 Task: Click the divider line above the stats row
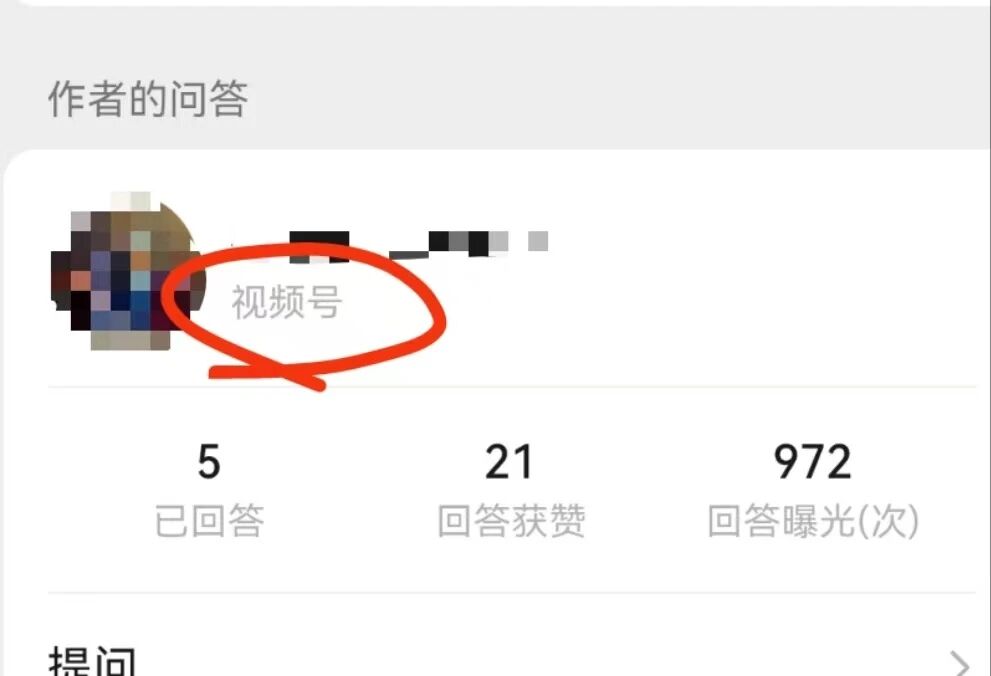point(512,387)
